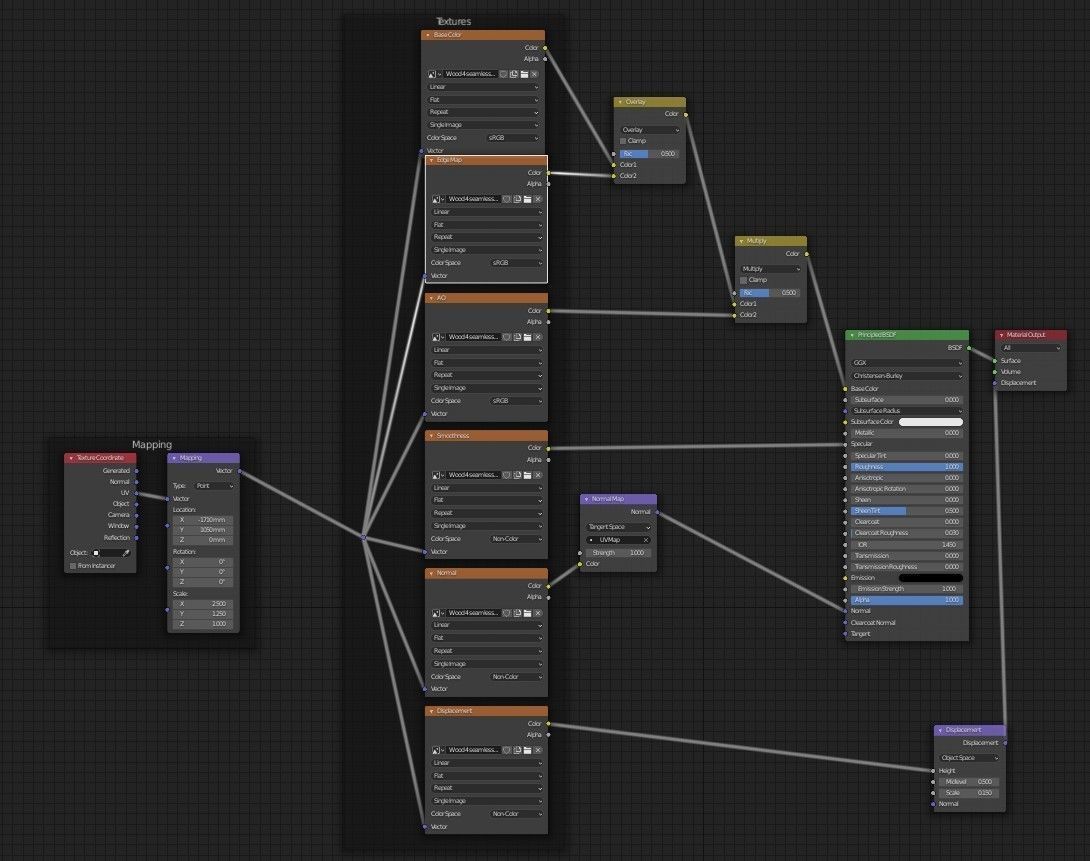Enable Clamp checkbox in Overlay node
Image resolution: width=1090 pixels, height=861 pixels.
623,141
